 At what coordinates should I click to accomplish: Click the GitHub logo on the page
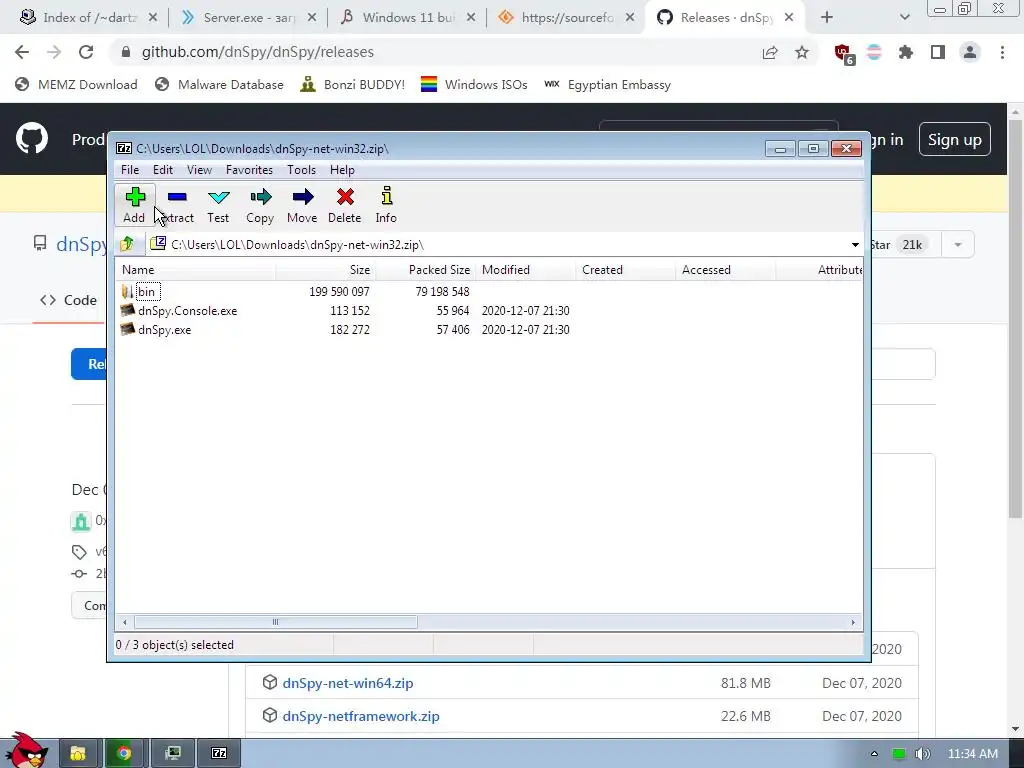coord(32,138)
